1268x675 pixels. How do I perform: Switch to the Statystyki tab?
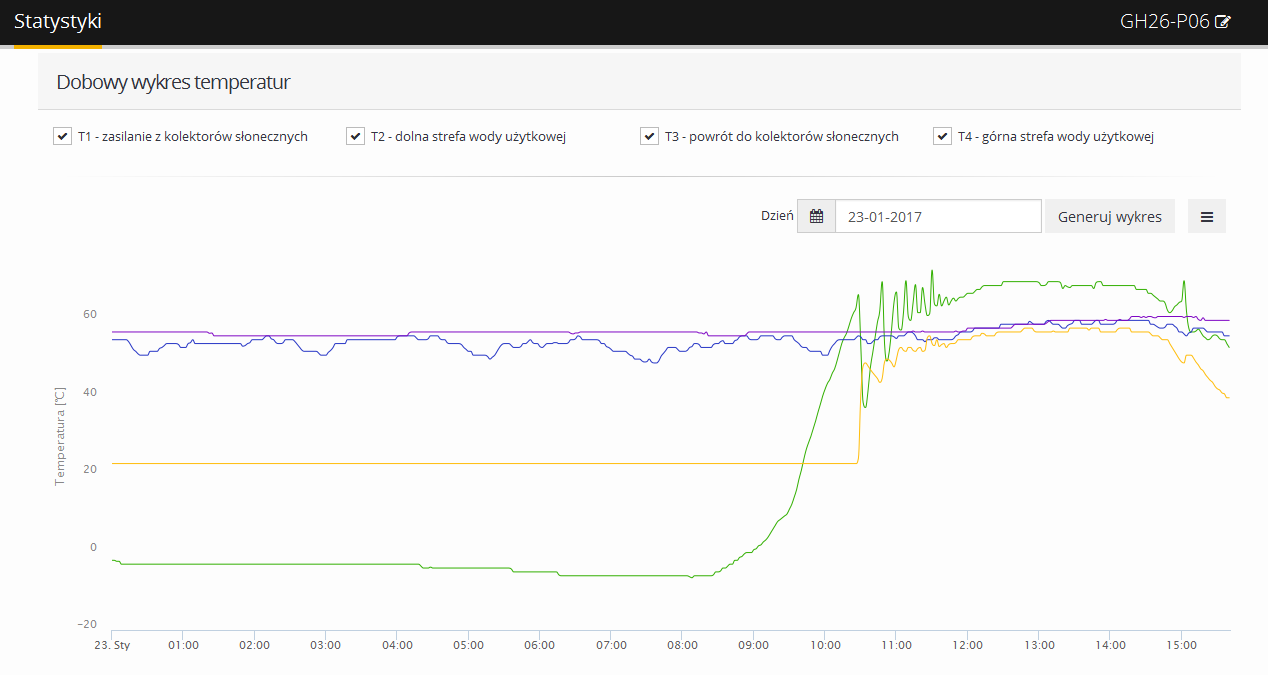(57, 22)
